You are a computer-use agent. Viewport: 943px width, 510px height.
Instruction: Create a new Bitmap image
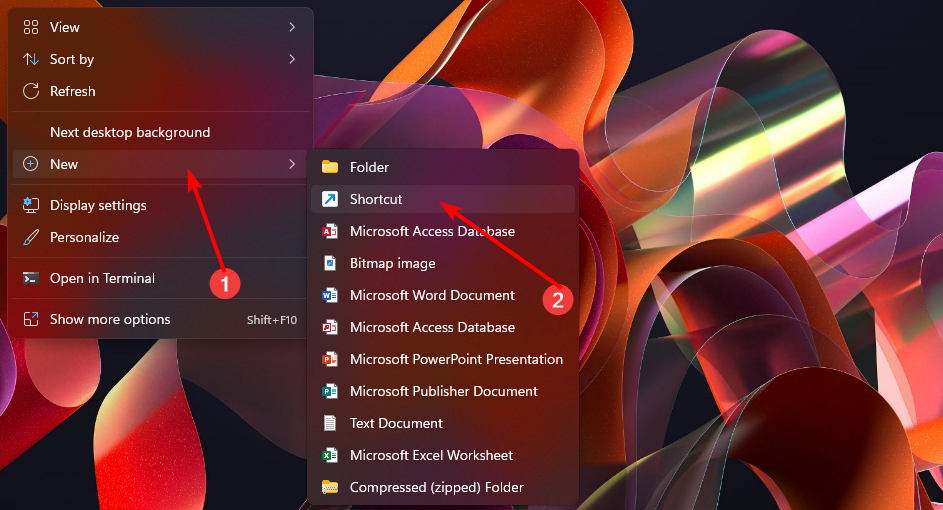tap(443, 263)
